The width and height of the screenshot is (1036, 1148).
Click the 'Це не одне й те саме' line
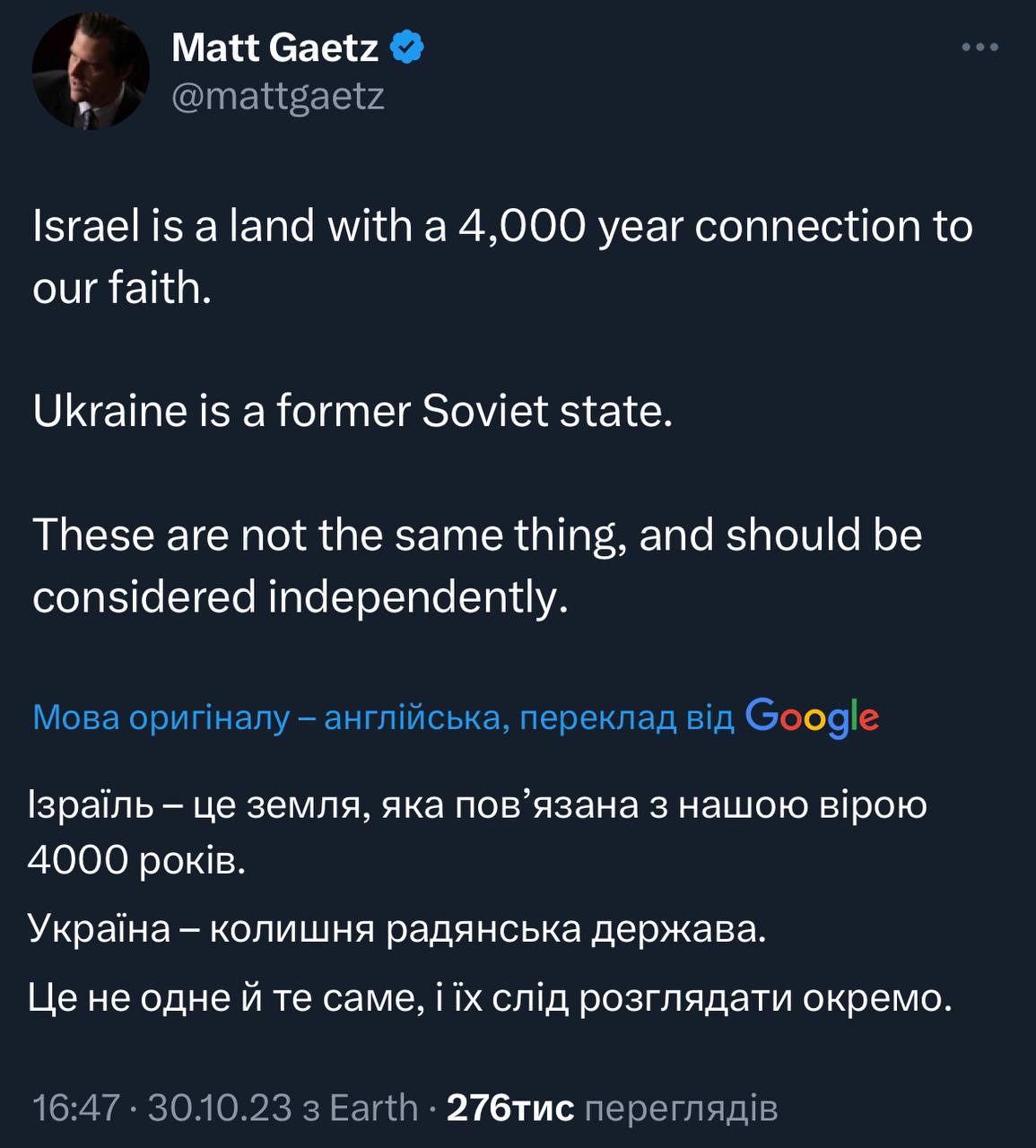pos(490,997)
